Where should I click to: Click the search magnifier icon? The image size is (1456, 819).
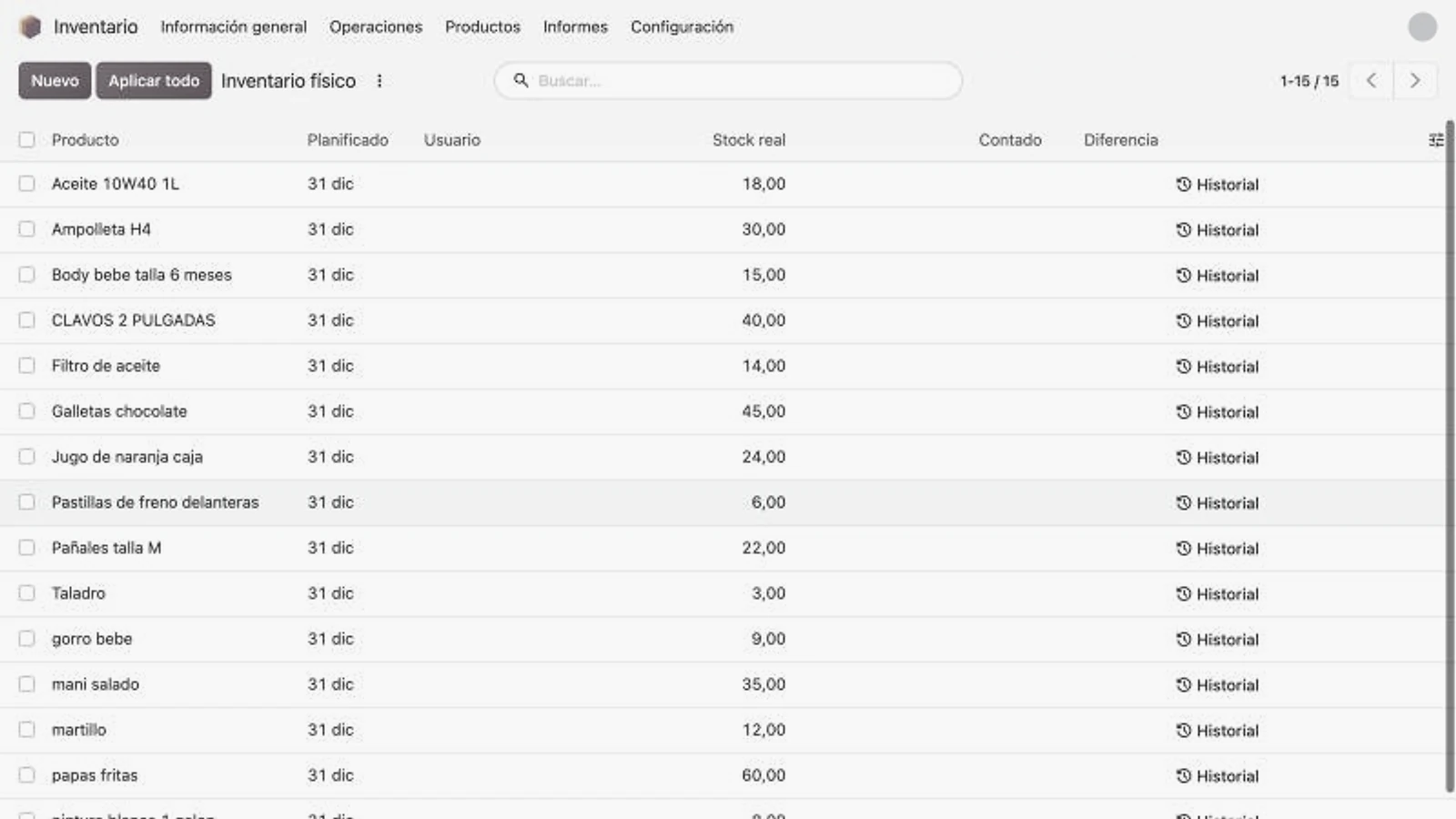coord(521,80)
